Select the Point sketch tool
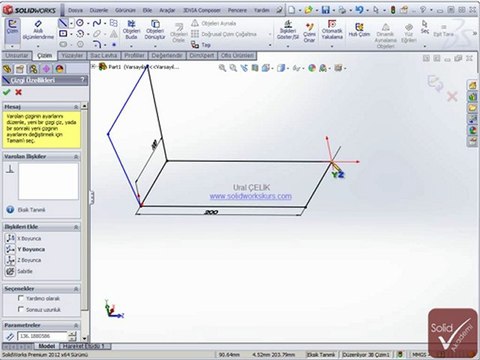This screenshot has height=360, width=480. point(114,44)
